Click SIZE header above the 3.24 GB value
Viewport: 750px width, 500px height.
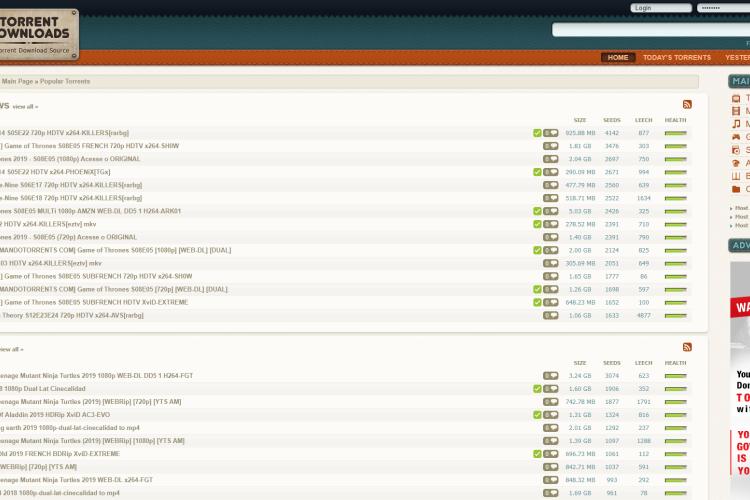pyautogui.click(x=580, y=363)
